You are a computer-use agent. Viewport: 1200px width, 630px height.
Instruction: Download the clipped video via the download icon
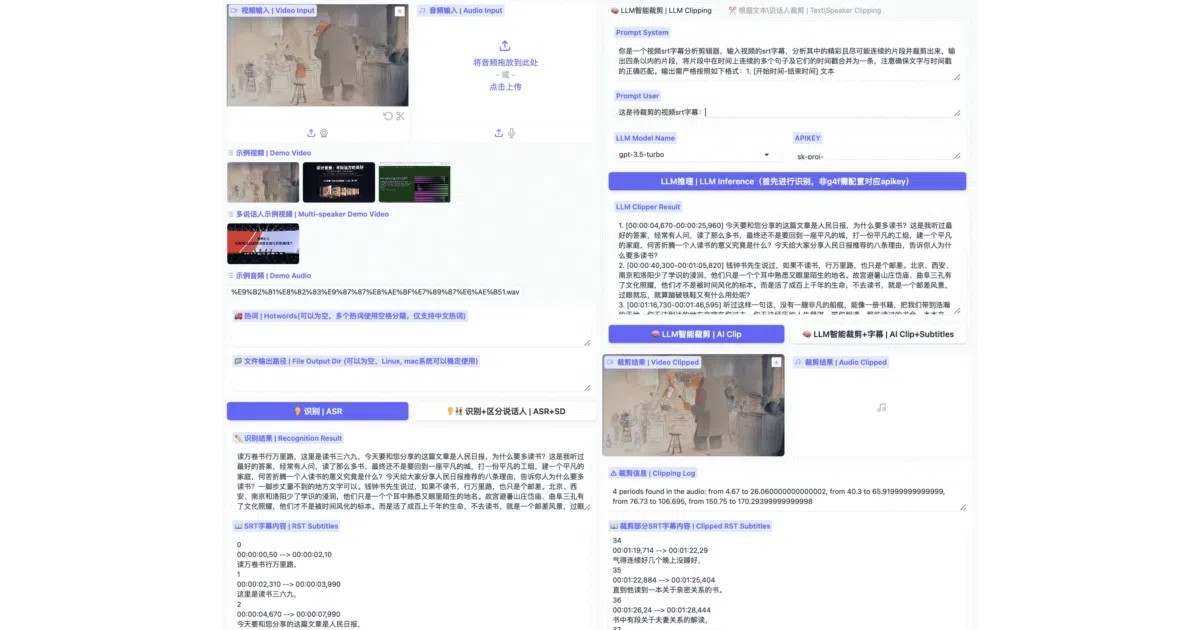coord(777,362)
